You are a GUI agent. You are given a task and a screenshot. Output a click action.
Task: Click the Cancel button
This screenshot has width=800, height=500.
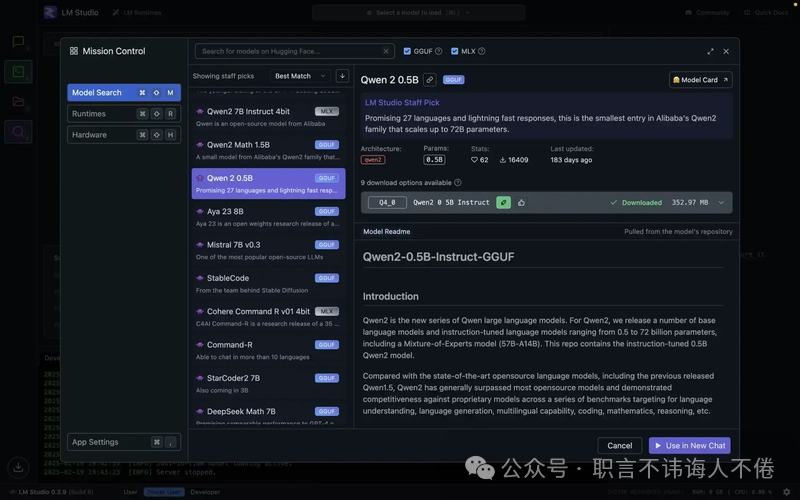(x=619, y=445)
